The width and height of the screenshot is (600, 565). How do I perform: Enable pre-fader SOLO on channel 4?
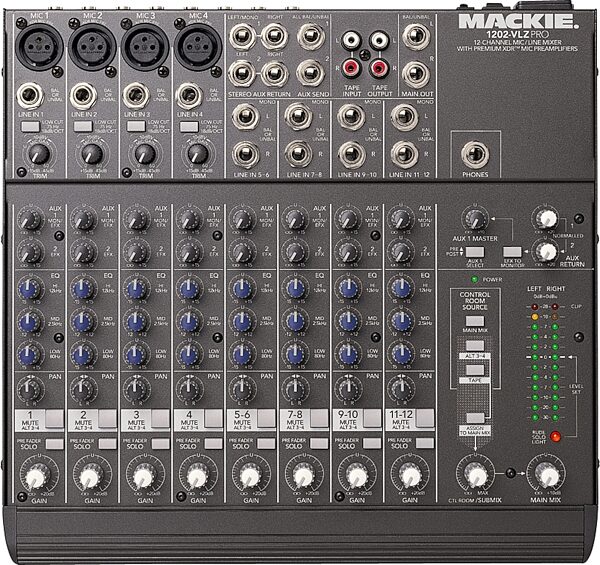click(x=213, y=444)
